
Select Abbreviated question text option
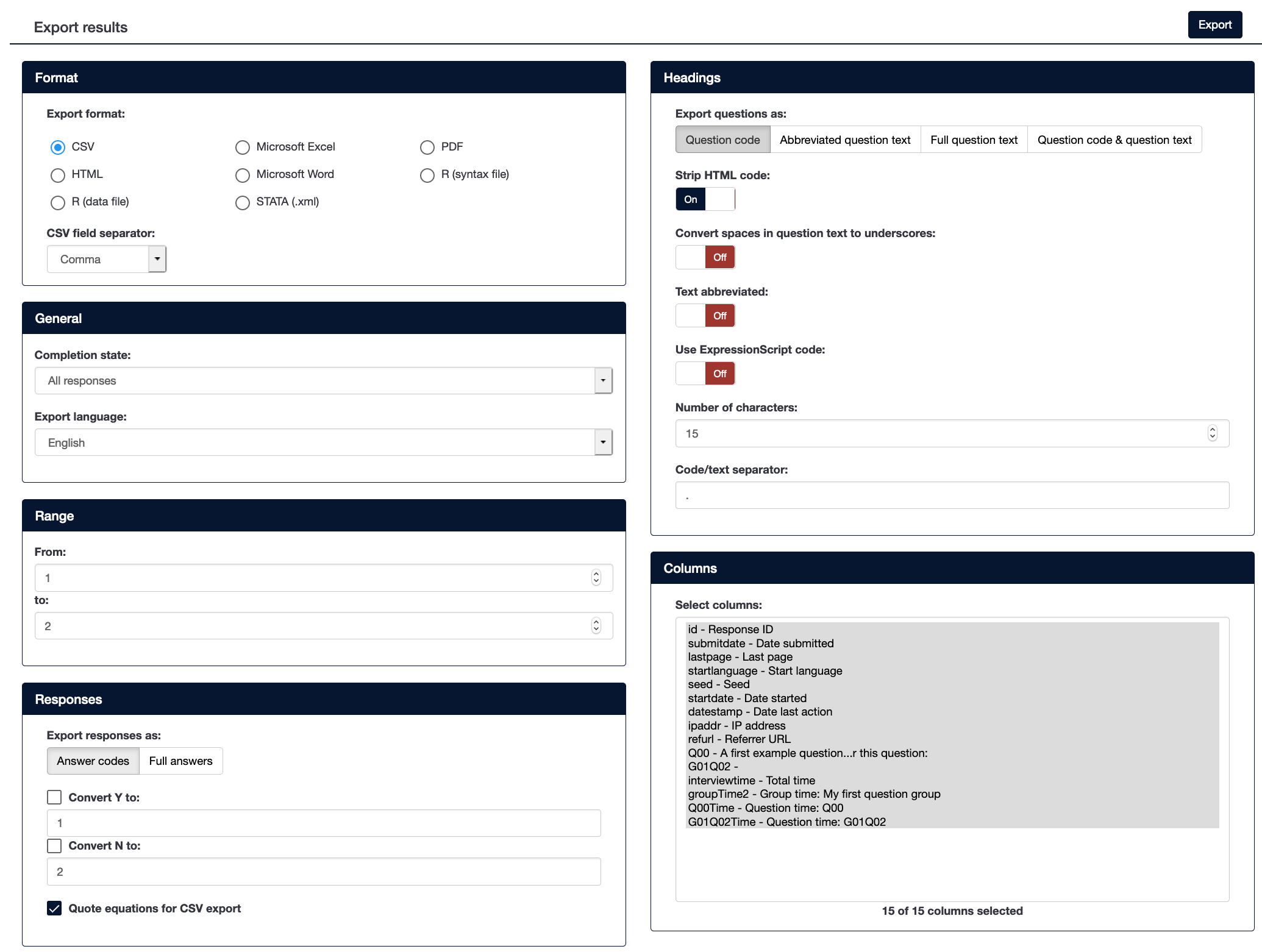(844, 140)
